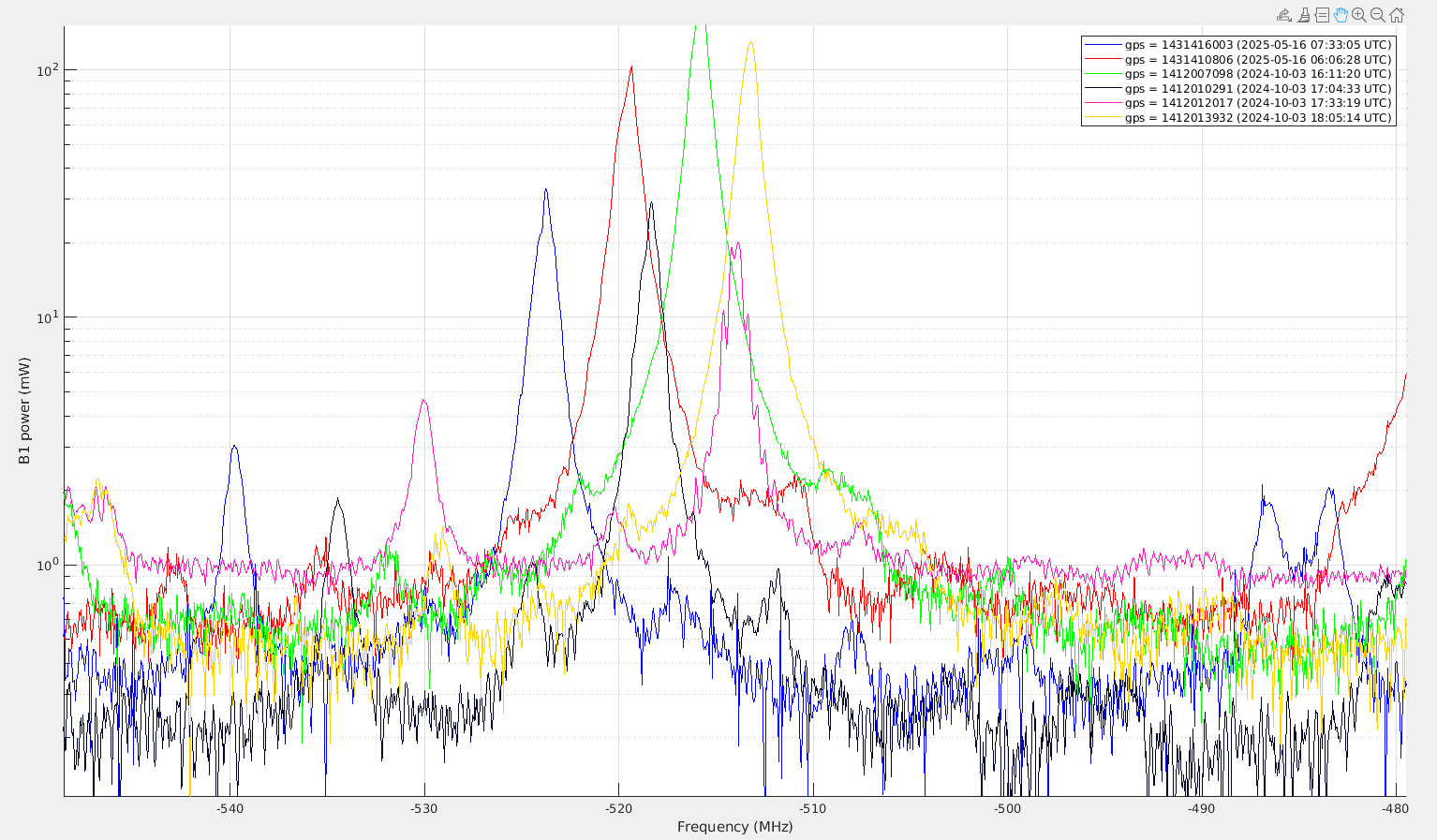This screenshot has height=840, width=1437.
Task: Click the magenta curve's small peak near -530 MHz
Action: 424,401
